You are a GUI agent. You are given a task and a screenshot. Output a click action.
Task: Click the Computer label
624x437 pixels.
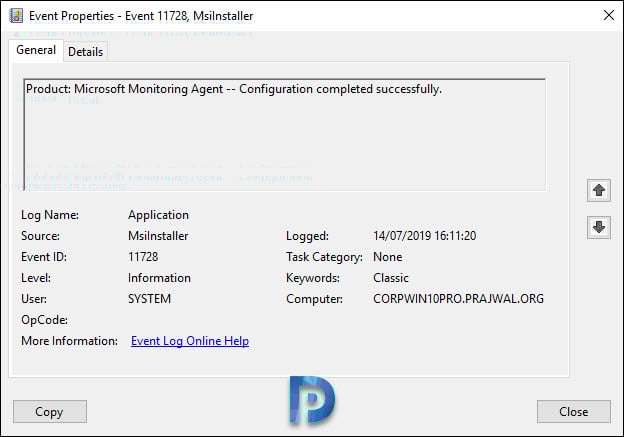[314, 299]
